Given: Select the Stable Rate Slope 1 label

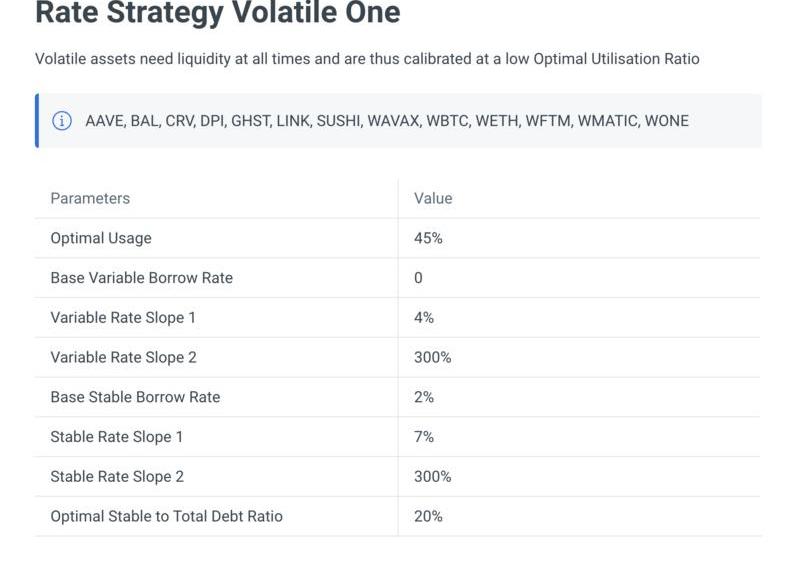Looking at the screenshot, I should (117, 437).
